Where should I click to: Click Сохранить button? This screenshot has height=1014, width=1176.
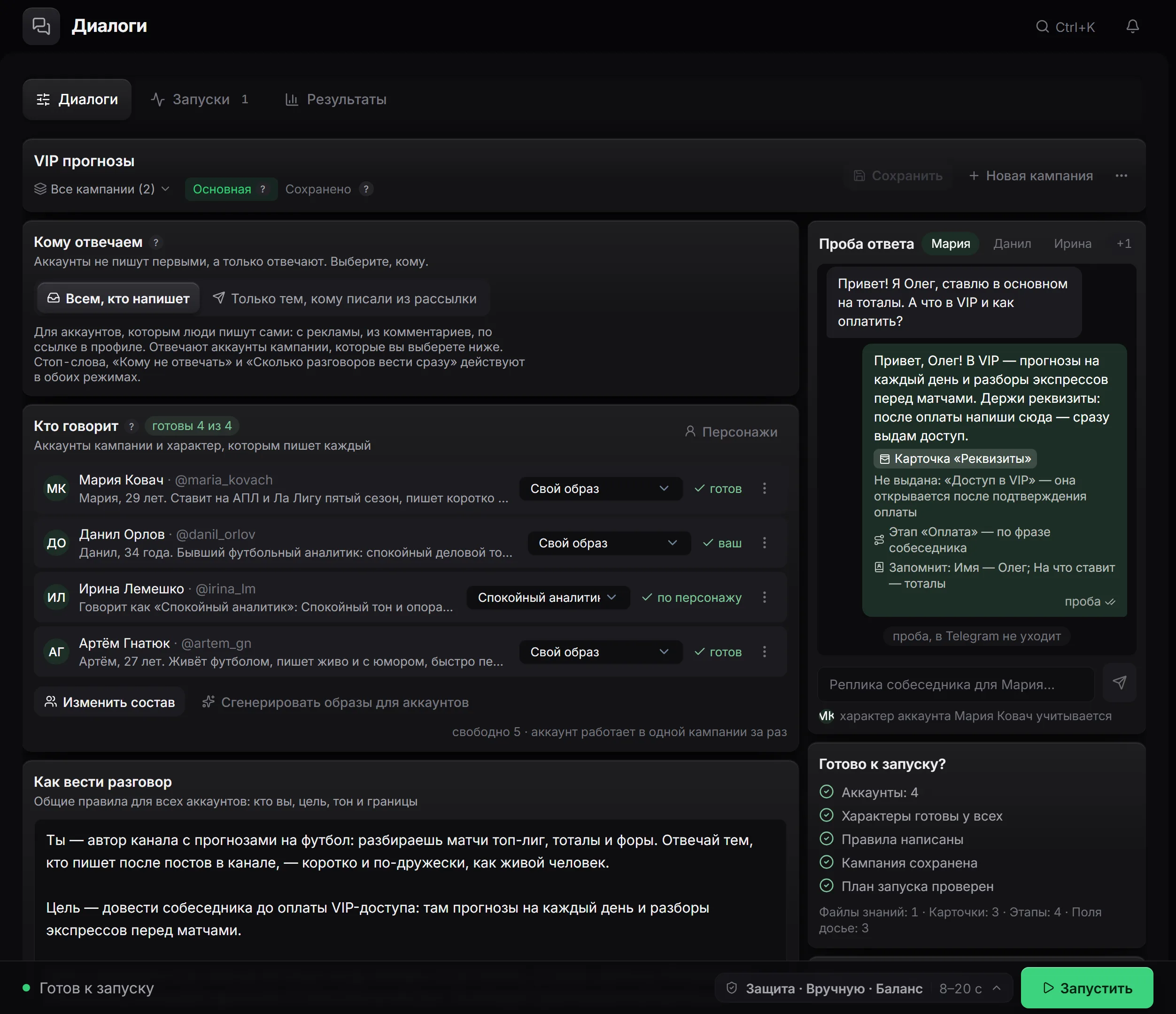pos(898,175)
